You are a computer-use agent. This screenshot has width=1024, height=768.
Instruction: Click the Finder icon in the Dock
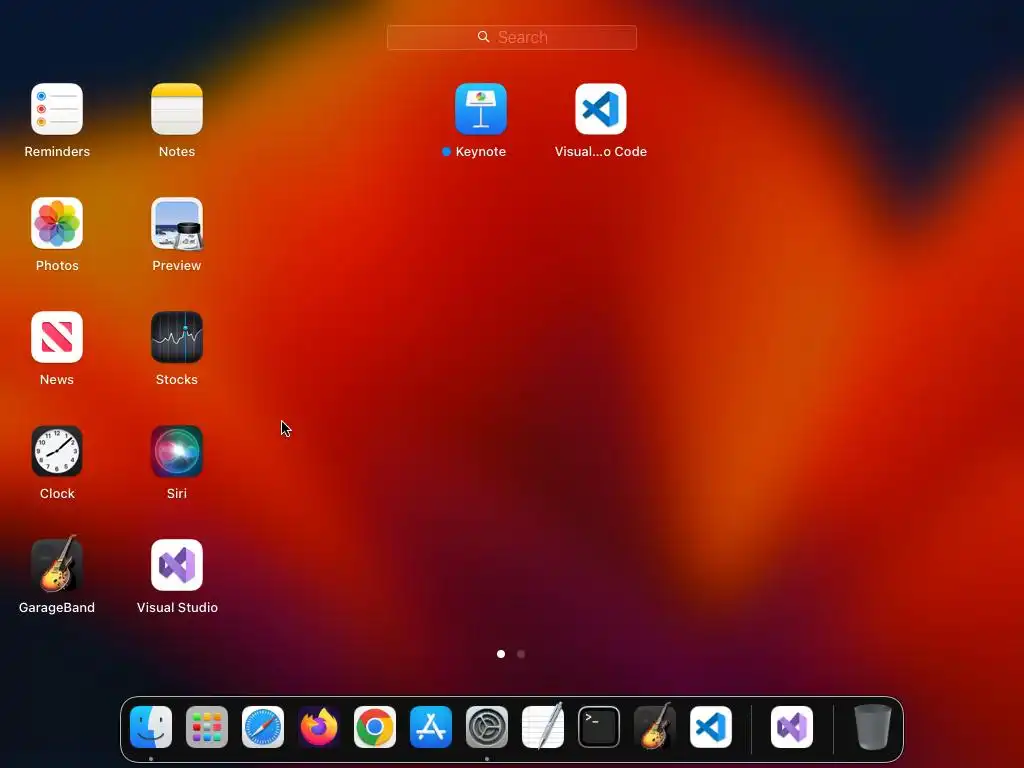151,727
